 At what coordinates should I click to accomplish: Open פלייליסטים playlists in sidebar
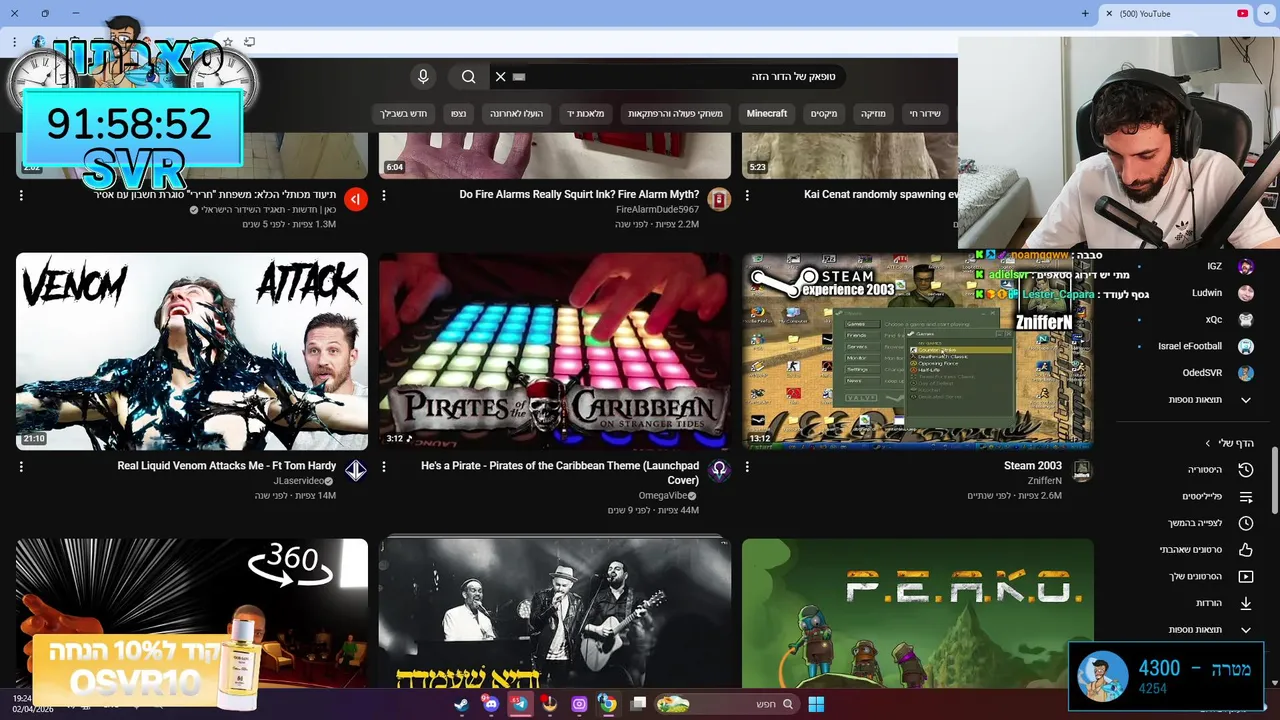pyautogui.click(x=1195, y=497)
